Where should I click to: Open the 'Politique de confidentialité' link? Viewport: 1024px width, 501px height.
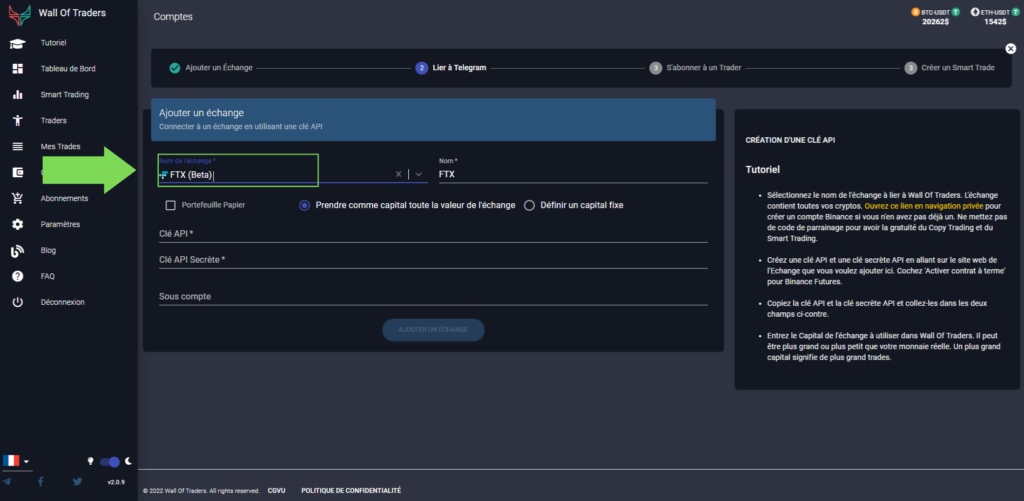coord(351,490)
